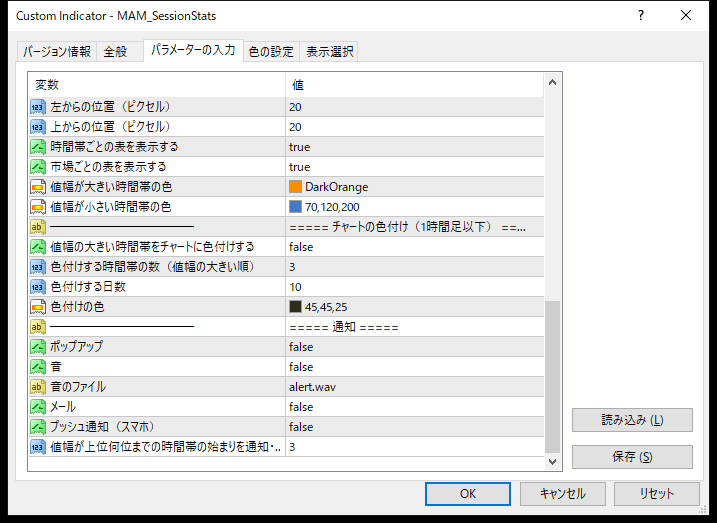The height and width of the screenshot is (523, 717).
Task: Click the scrollbar down arrow in parameter list
Action: tap(552, 461)
